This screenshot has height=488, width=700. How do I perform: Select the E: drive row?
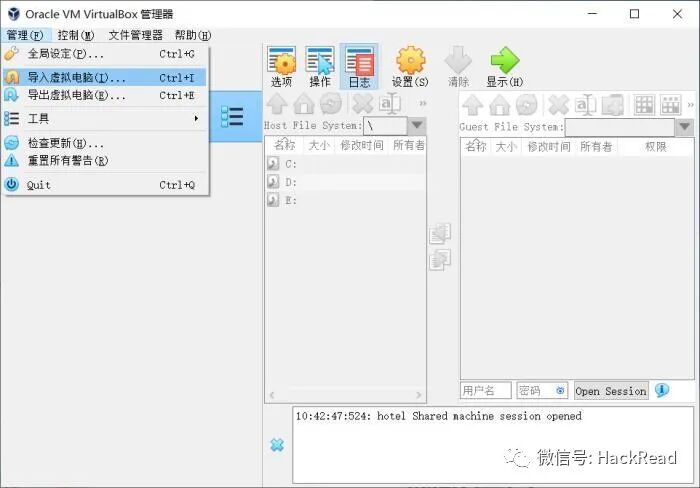[346, 200]
